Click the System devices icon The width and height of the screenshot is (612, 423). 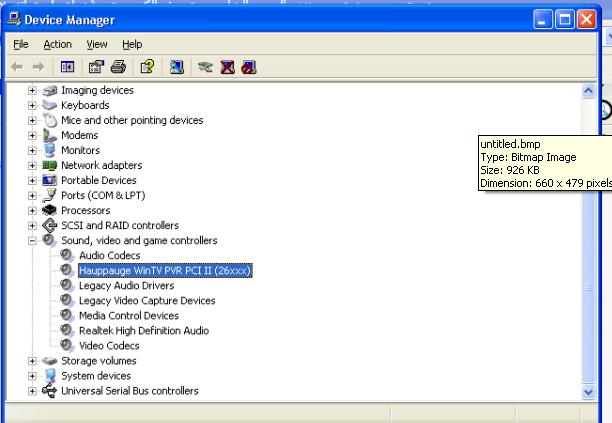click(x=50, y=376)
